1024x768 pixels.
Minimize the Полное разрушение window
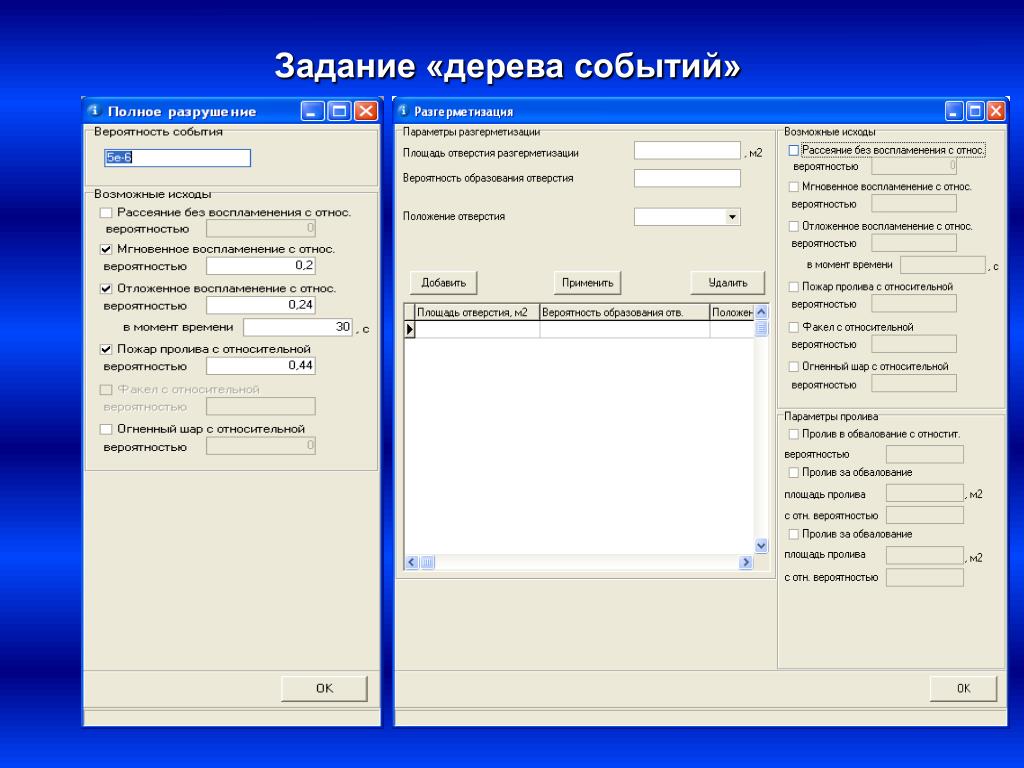pyautogui.click(x=313, y=111)
